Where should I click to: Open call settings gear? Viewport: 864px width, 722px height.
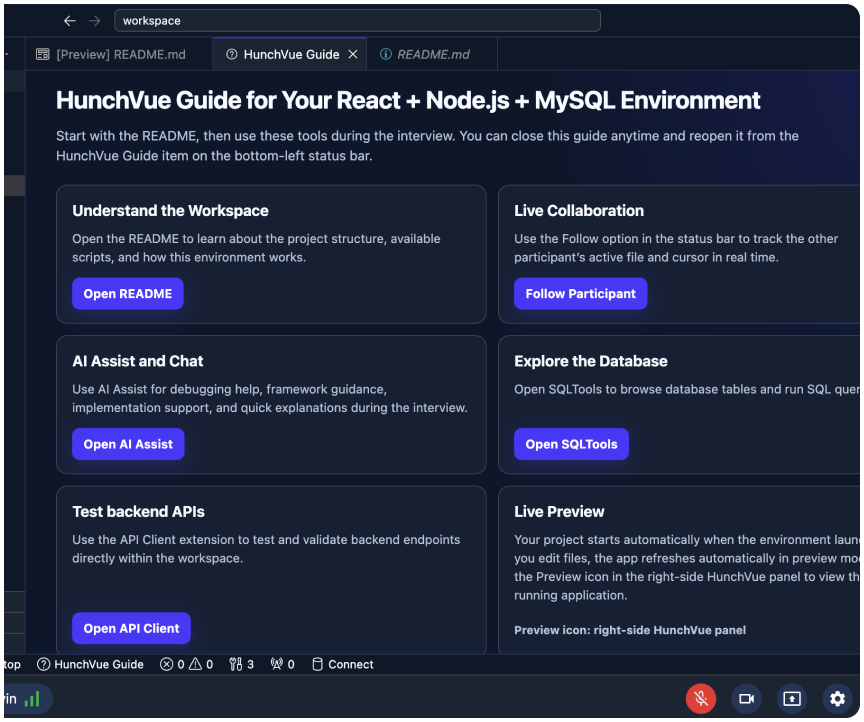click(838, 699)
